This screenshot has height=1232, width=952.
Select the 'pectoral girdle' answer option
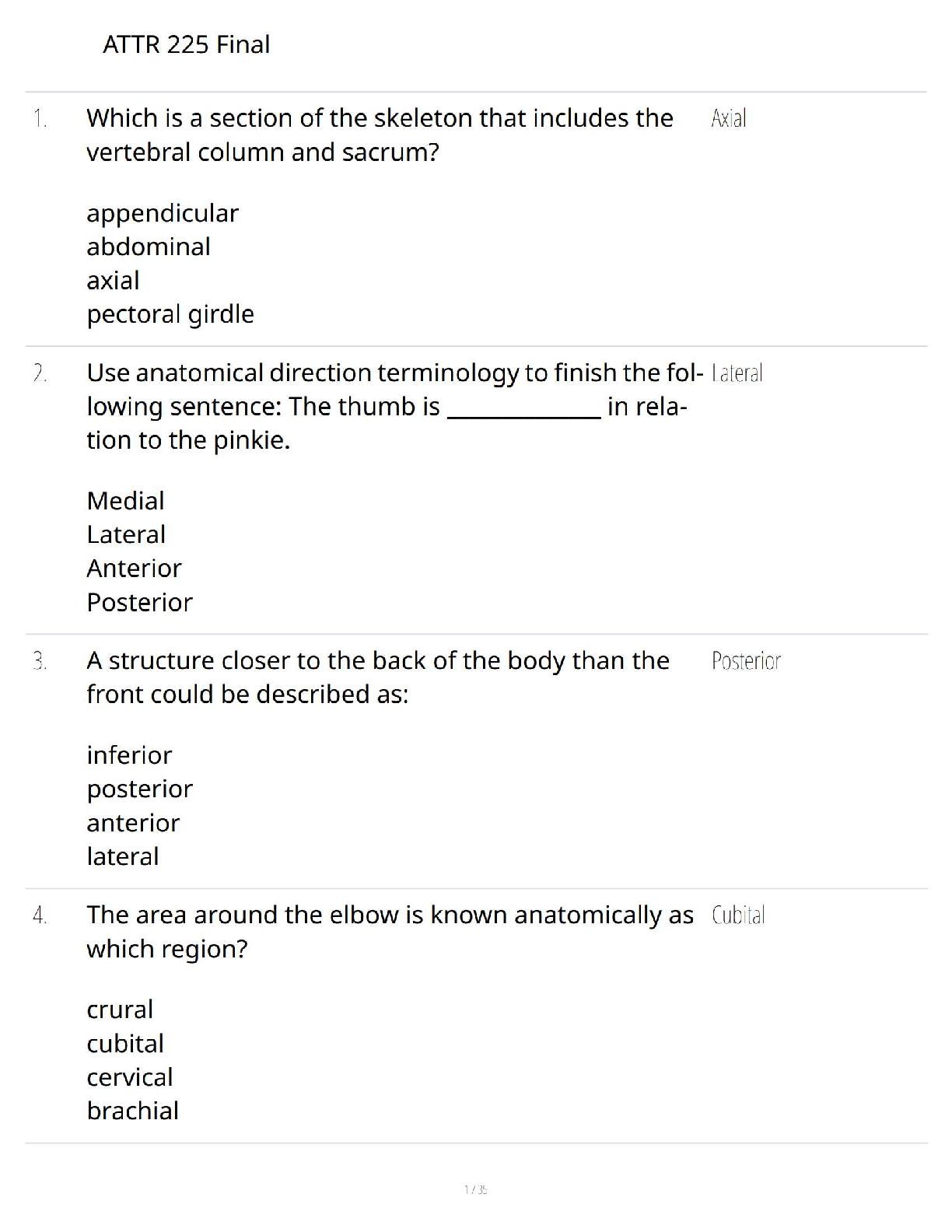point(170,314)
